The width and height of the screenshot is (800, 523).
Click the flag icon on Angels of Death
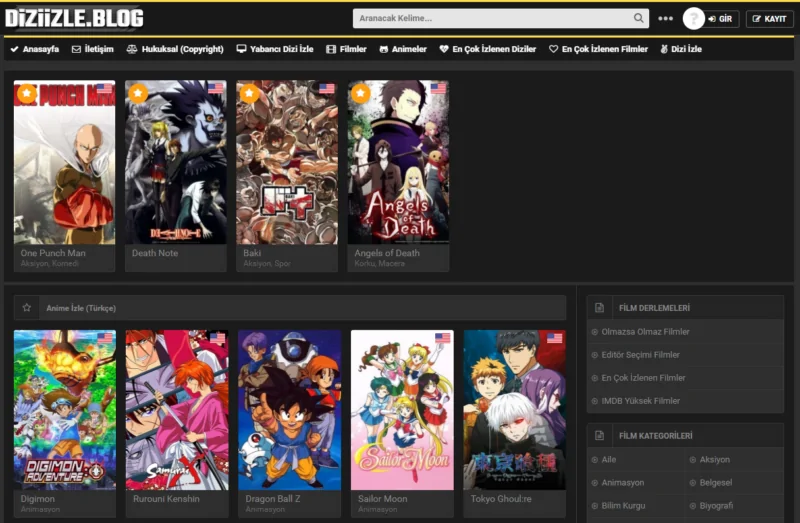tap(438, 88)
